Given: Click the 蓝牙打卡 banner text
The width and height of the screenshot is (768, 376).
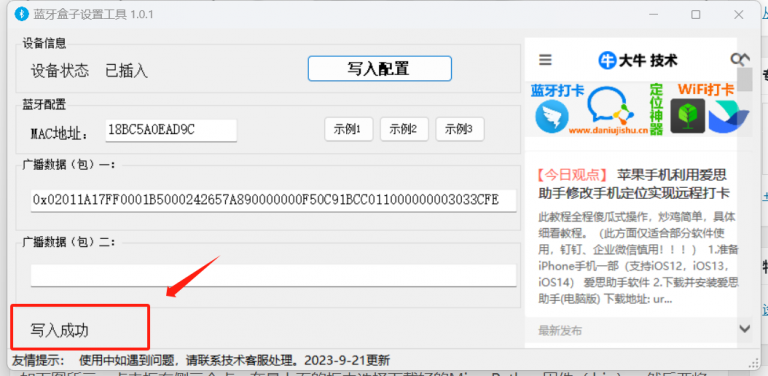Looking at the screenshot, I should (x=557, y=91).
